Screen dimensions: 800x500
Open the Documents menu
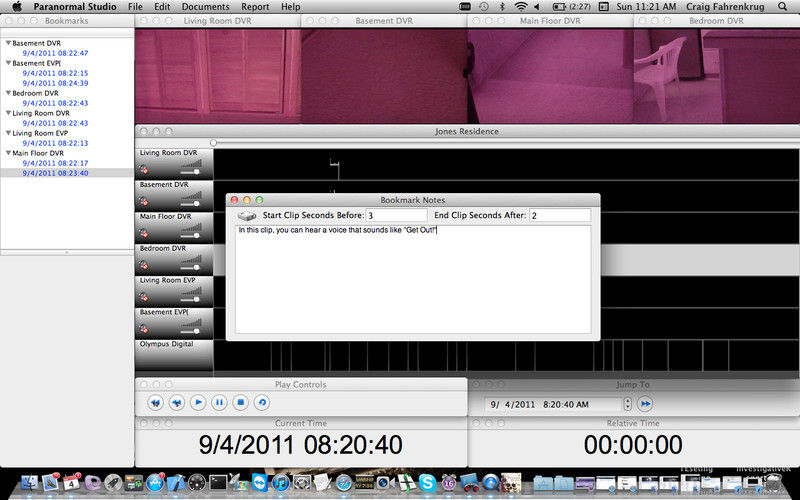pyautogui.click(x=206, y=7)
